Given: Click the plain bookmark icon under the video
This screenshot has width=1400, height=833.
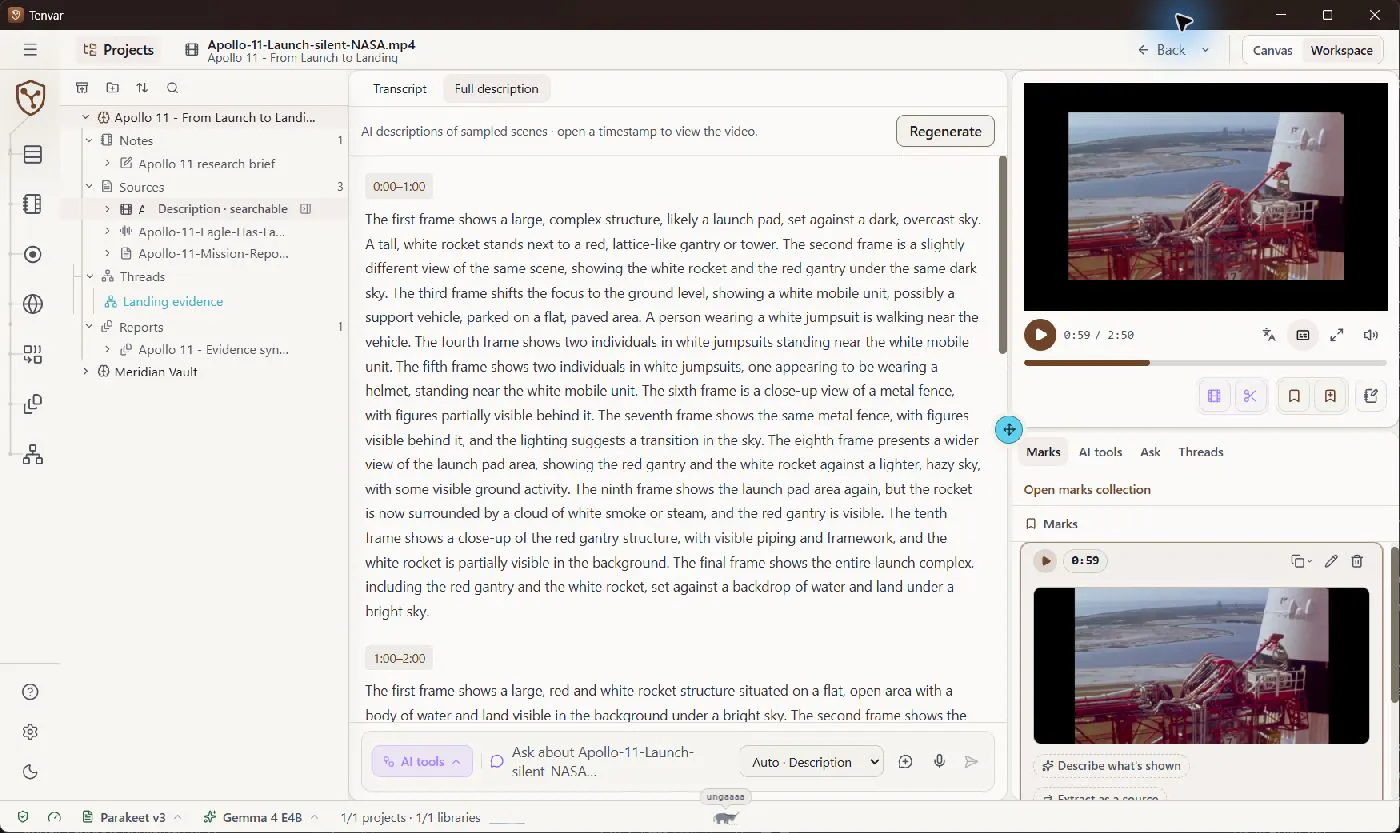Looking at the screenshot, I should click(x=1294, y=396).
